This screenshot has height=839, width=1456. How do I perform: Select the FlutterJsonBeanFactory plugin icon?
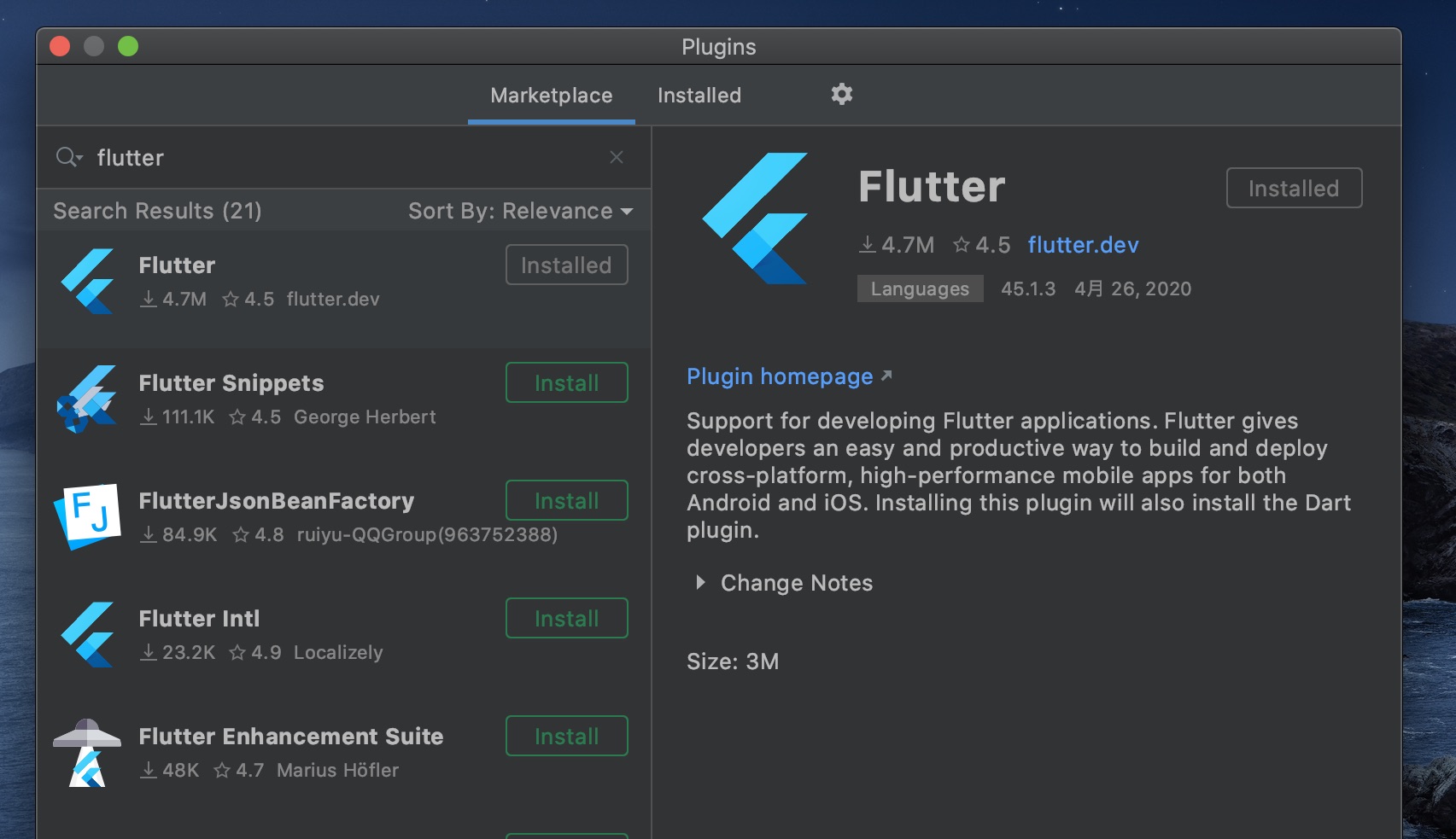pos(87,516)
